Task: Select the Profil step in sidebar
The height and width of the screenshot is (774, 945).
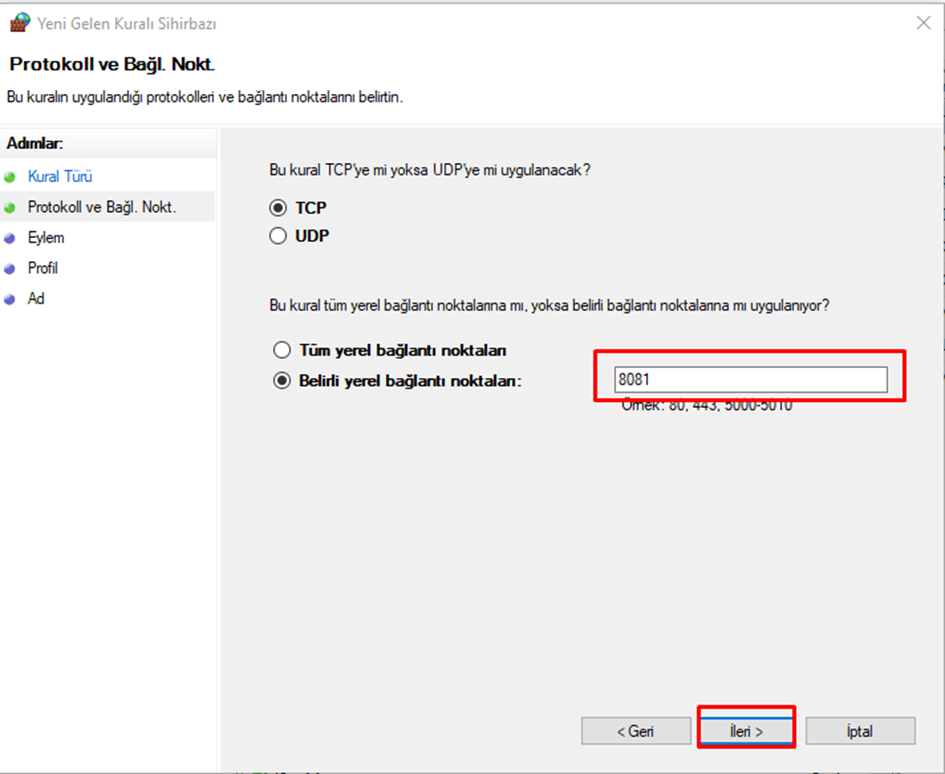Action: (42, 268)
